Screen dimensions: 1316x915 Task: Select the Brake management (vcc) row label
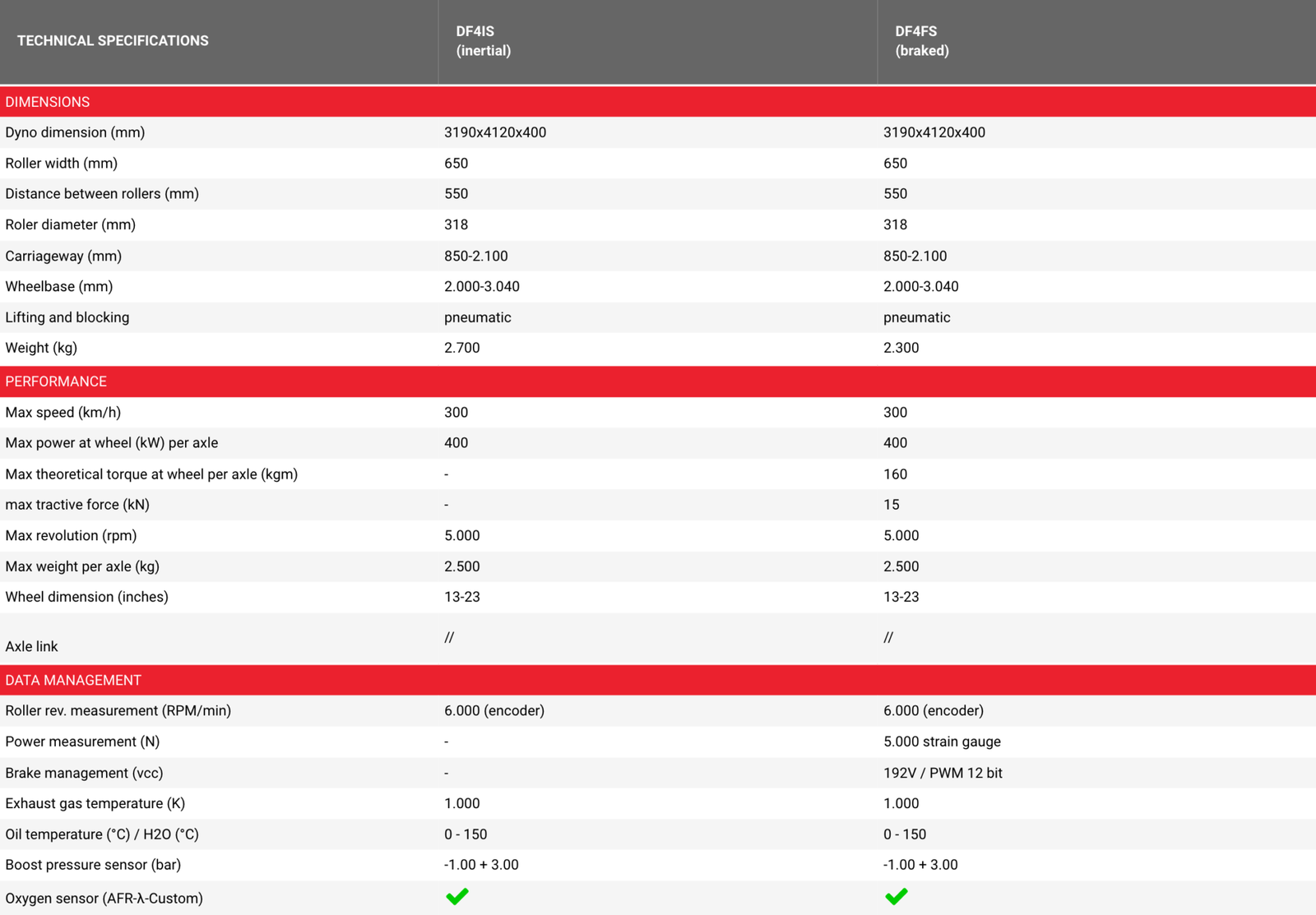(84, 773)
